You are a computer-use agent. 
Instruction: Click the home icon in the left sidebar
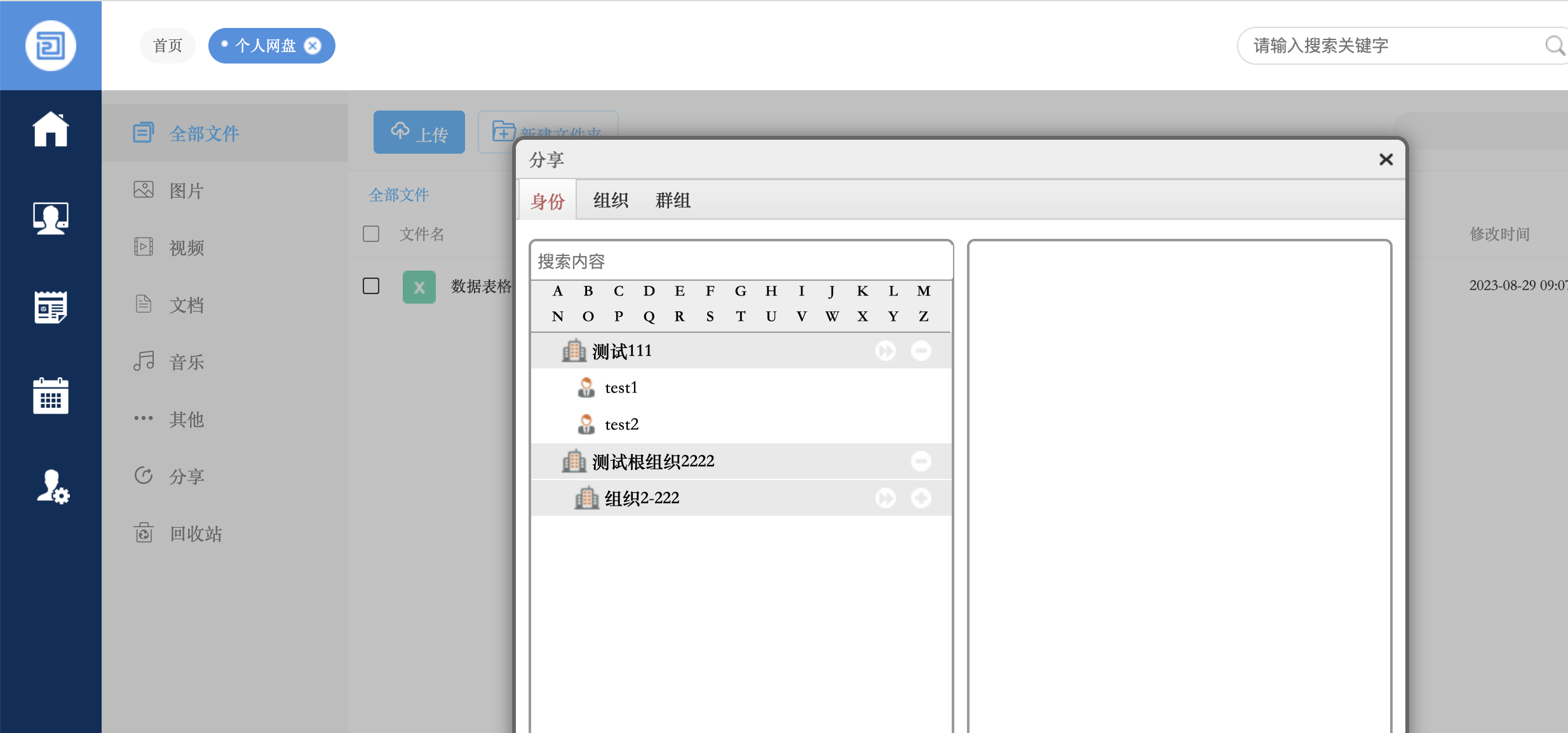pyautogui.click(x=50, y=130)
